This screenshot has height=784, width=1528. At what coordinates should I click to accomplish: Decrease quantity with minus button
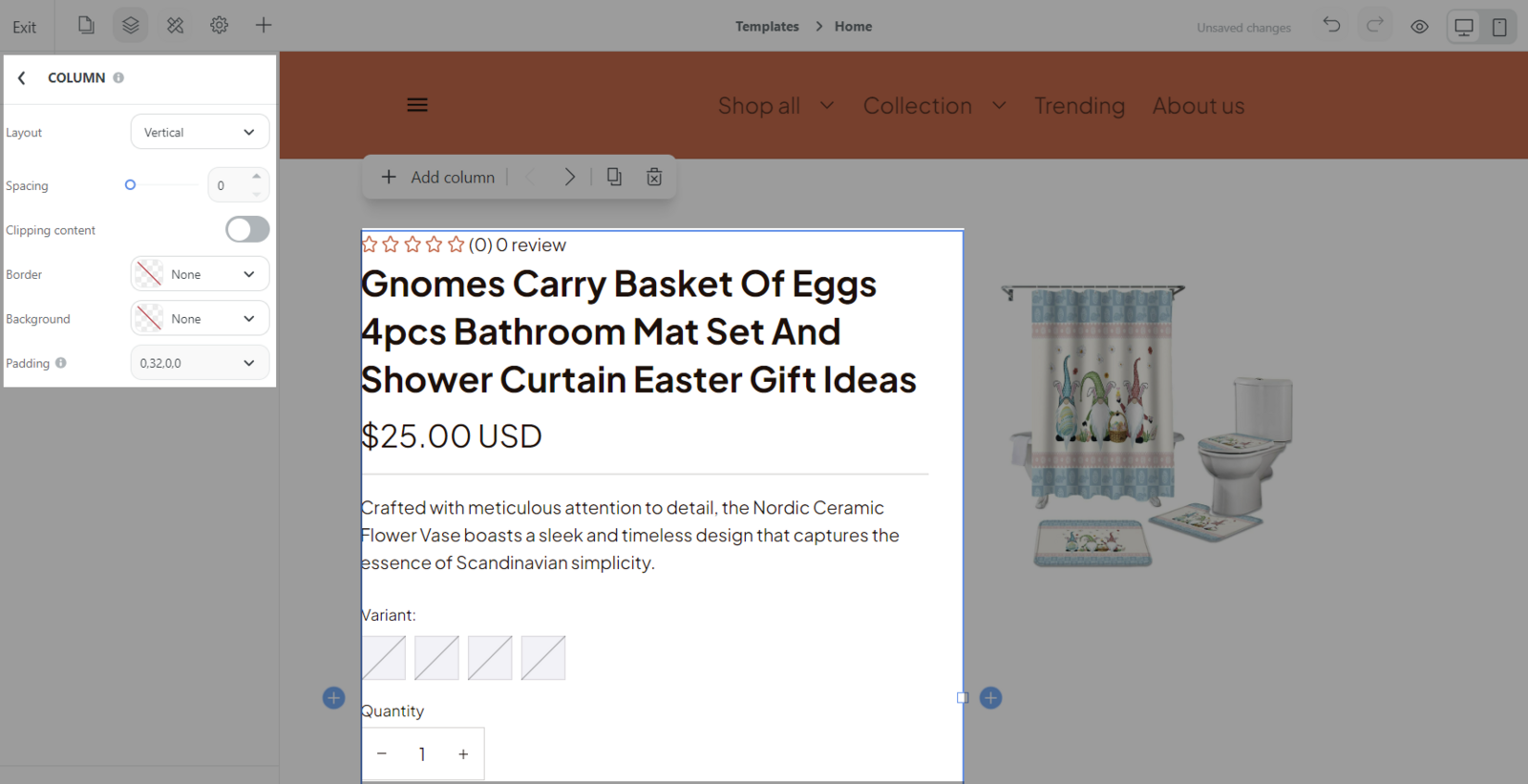click(382, 753)
